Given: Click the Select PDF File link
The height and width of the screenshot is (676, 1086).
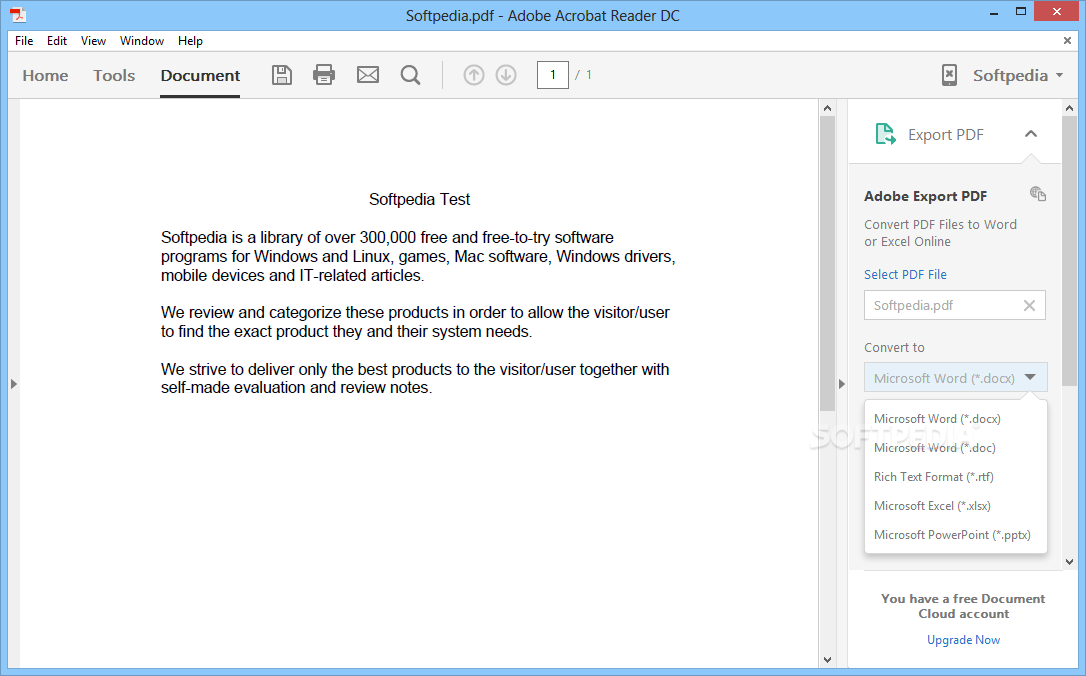Looking at the screenshot, I should tap(905, 274).
